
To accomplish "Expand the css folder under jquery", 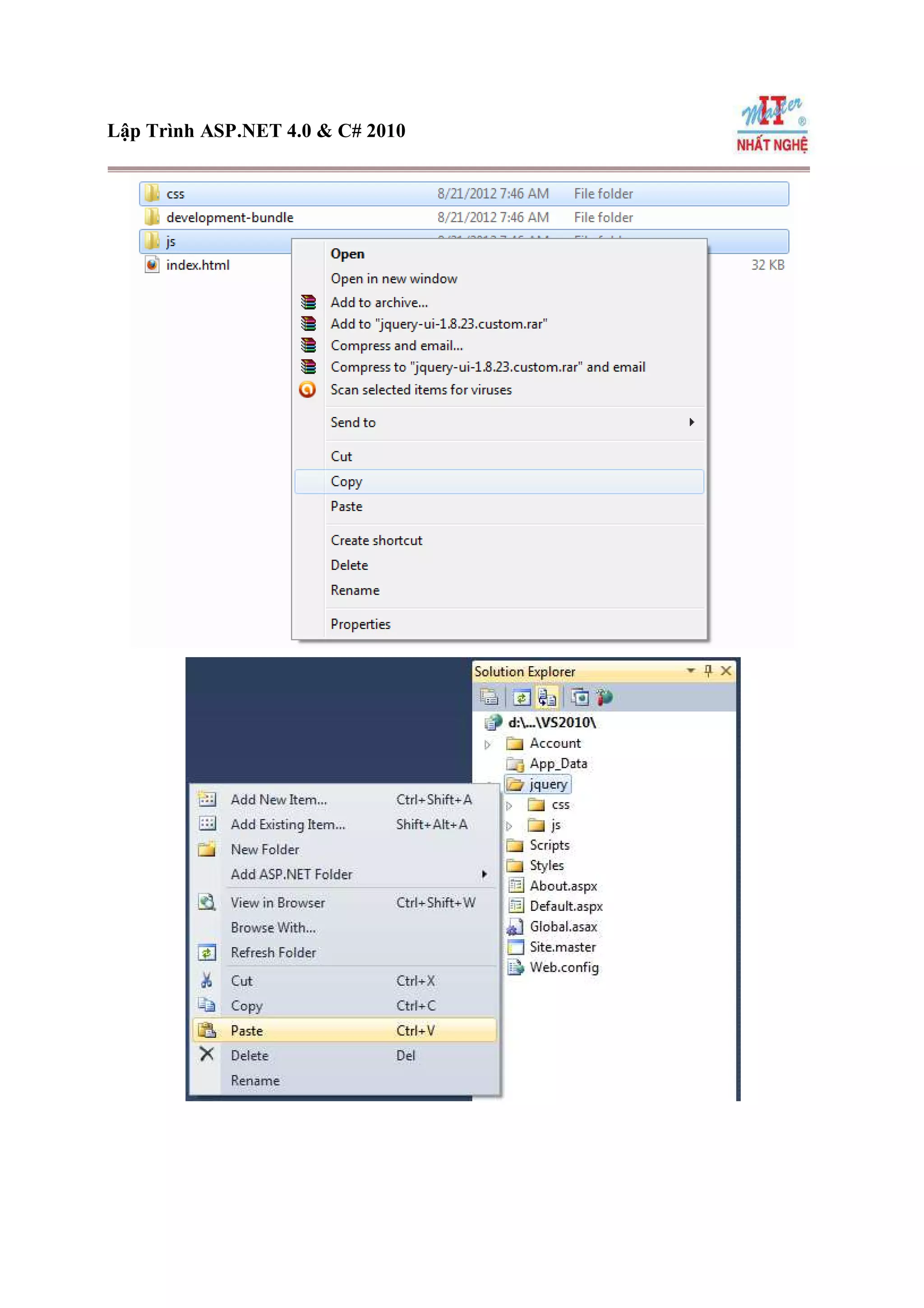I will tap(509, 806).
